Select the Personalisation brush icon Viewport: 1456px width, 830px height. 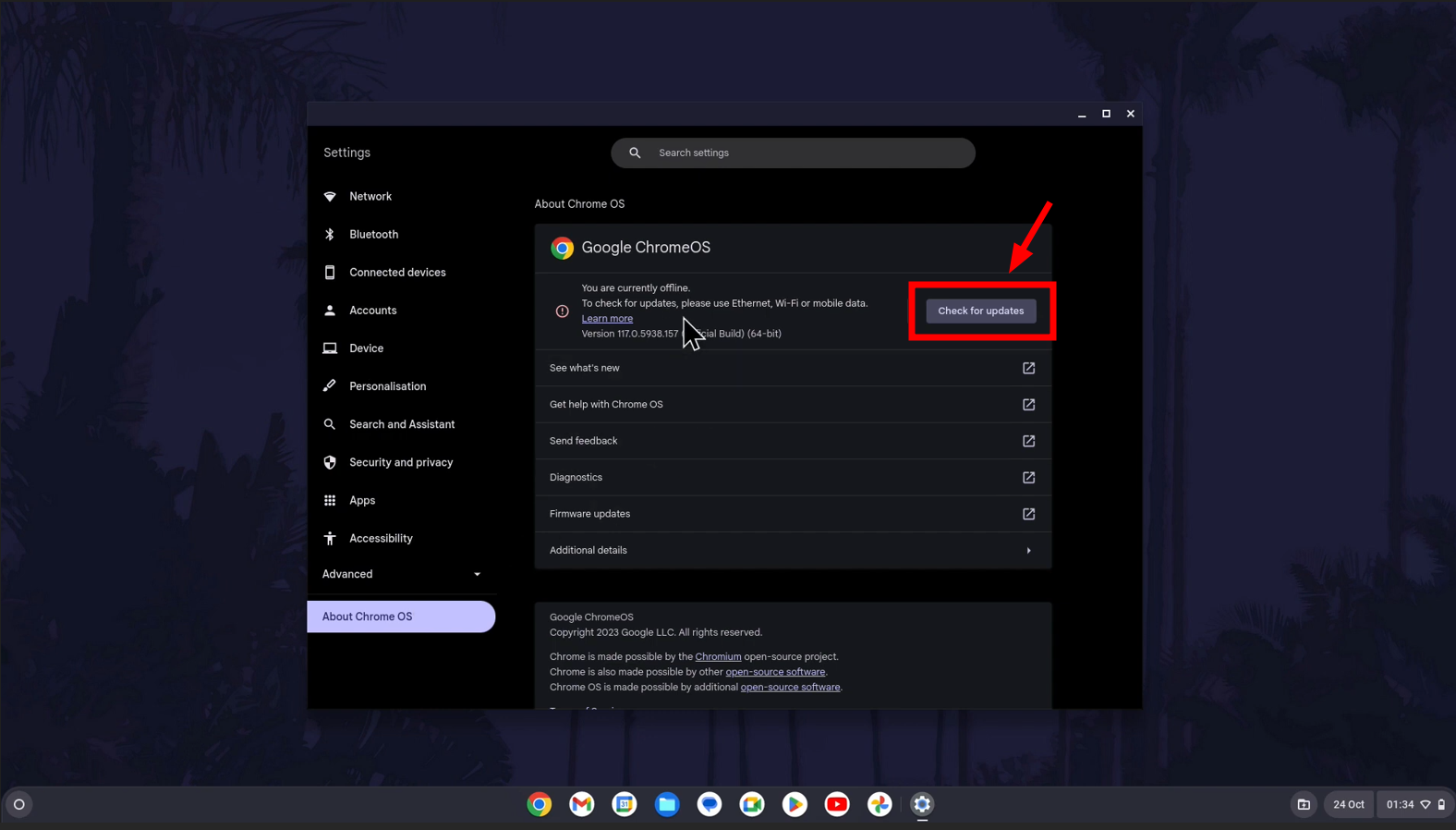tap(330, 386)
